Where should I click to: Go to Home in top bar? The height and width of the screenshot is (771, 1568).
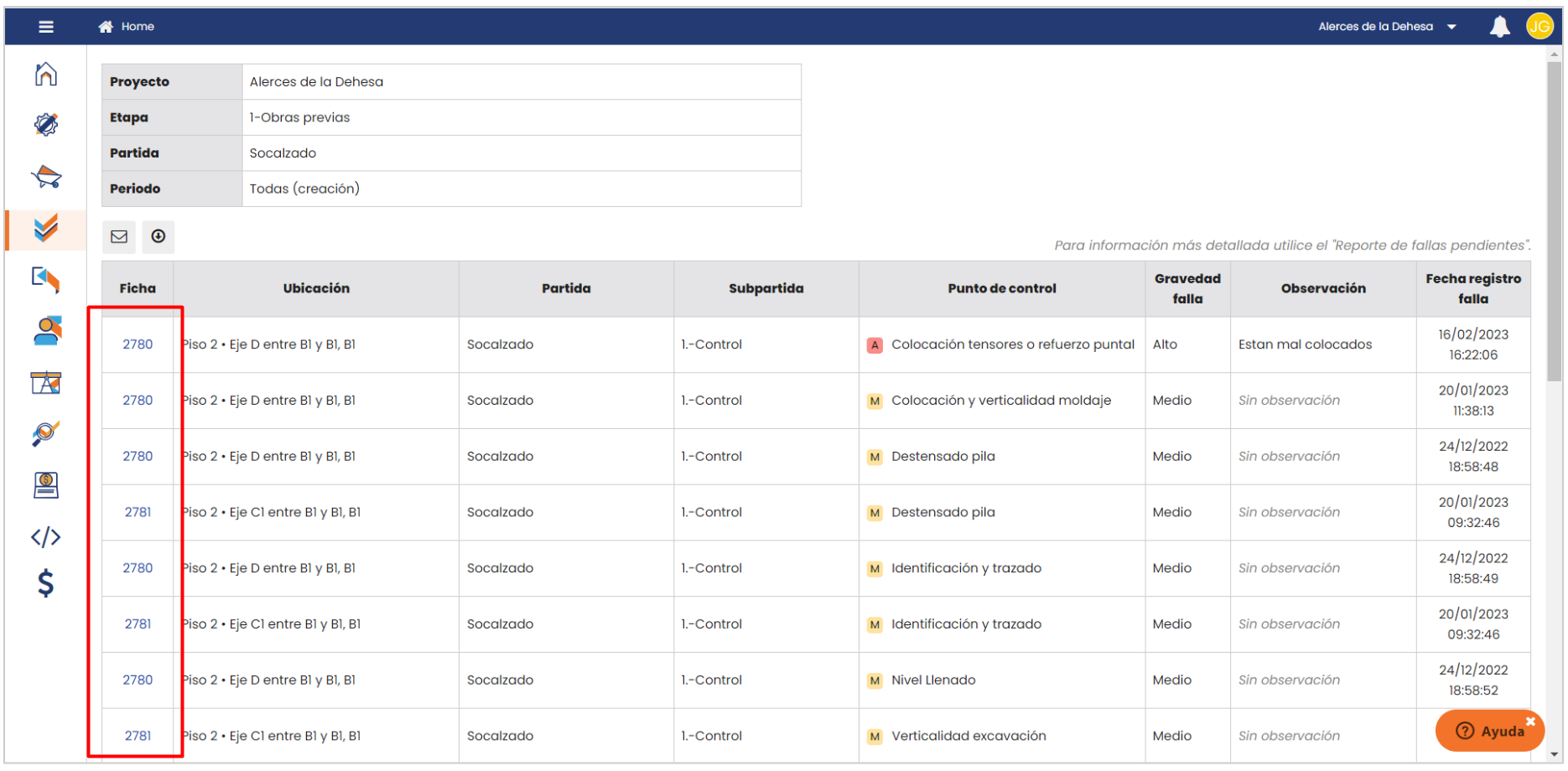click(127, 27)
